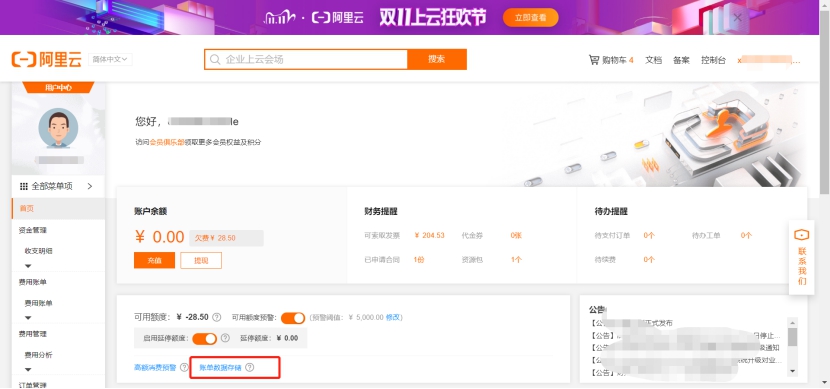The height and width of the screenshot is (389, 830).
Task: Click 0个 beside 待续费
Action: [x=649, y=260]
